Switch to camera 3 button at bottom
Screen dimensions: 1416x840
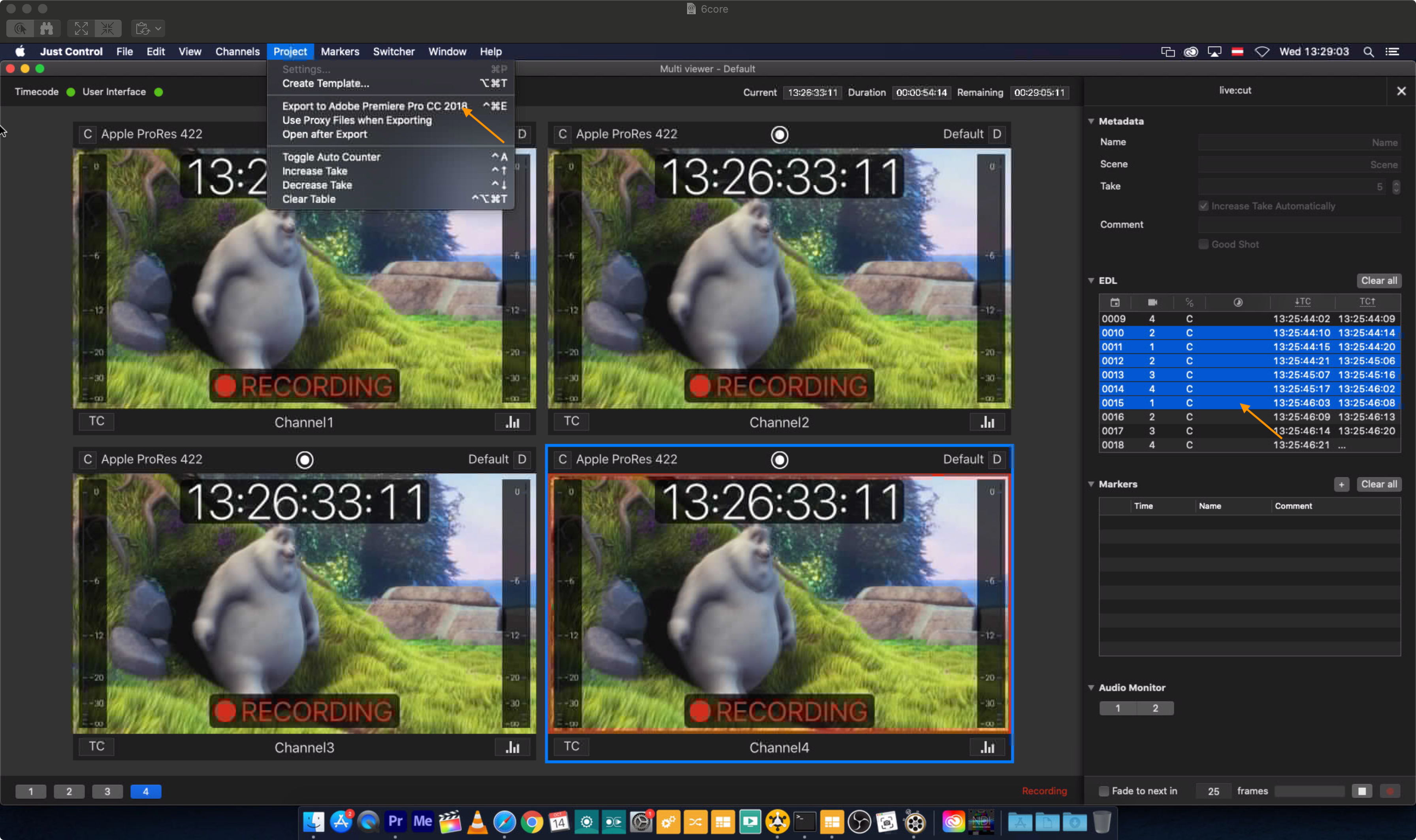tap(107, 791)
